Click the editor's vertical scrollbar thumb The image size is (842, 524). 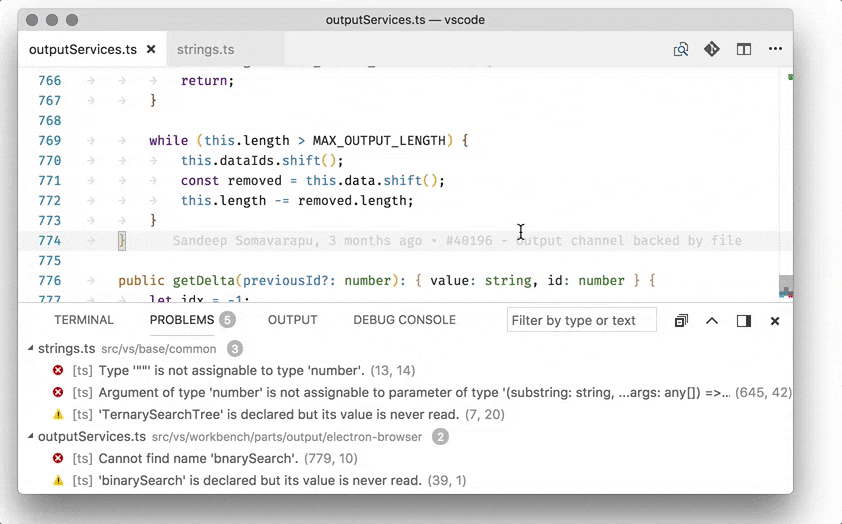pos(786,286)
